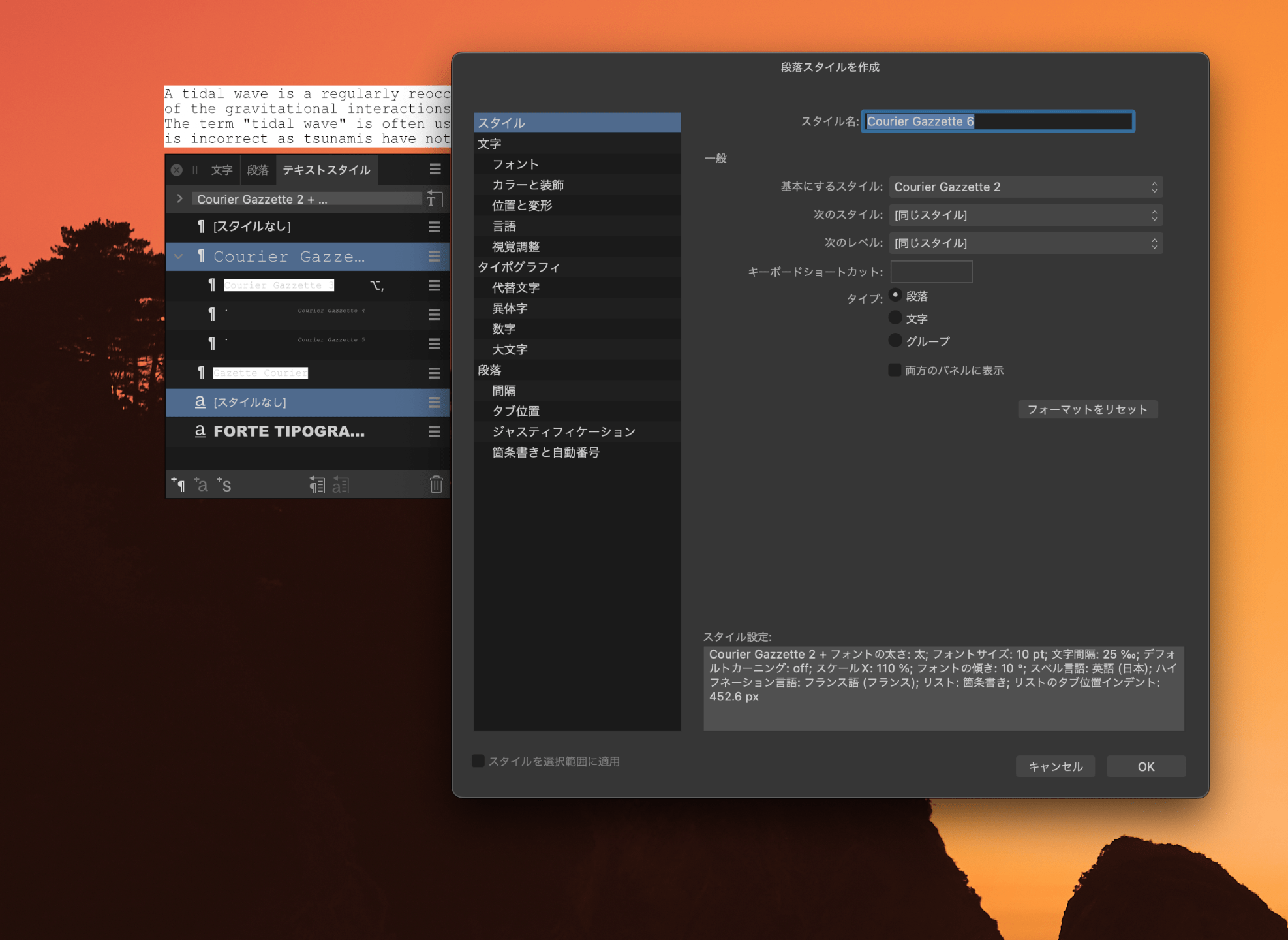The image size is (1288, 940).
Task: Open menu for Courier Gazzette 5 row
Action: click(435, 343)
